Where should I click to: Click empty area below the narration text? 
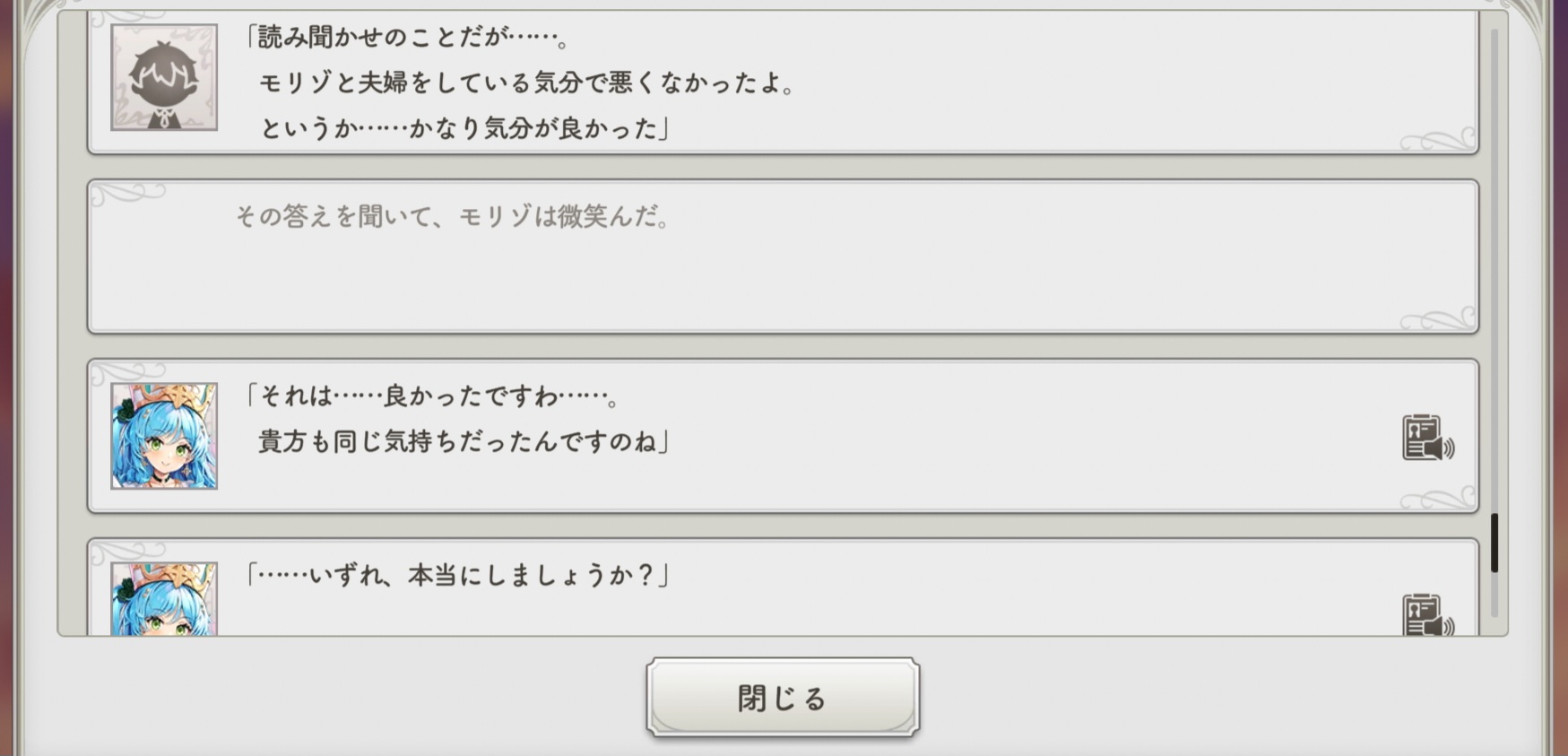[780, 287]
